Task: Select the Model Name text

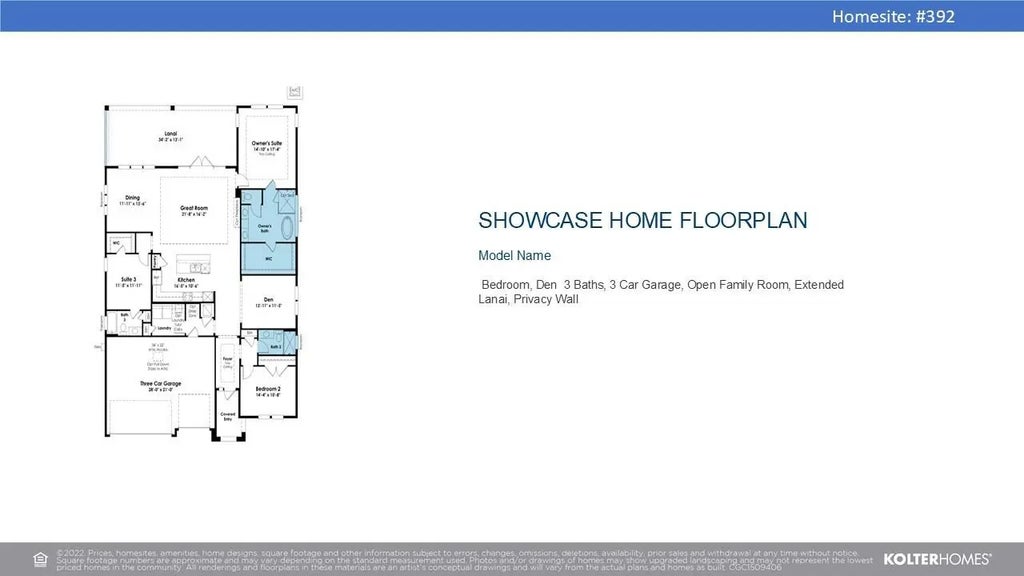Action: click(514, 256)
